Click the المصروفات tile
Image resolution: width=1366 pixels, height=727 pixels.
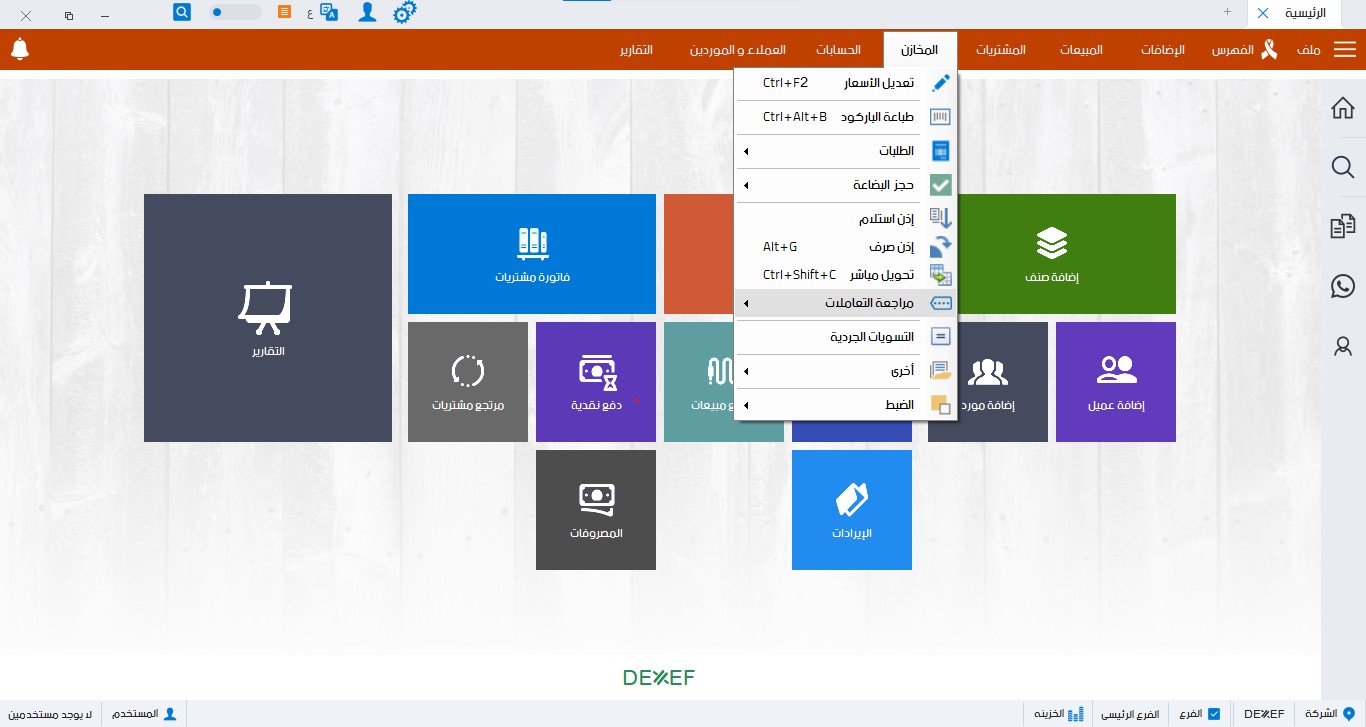[596, 510]
